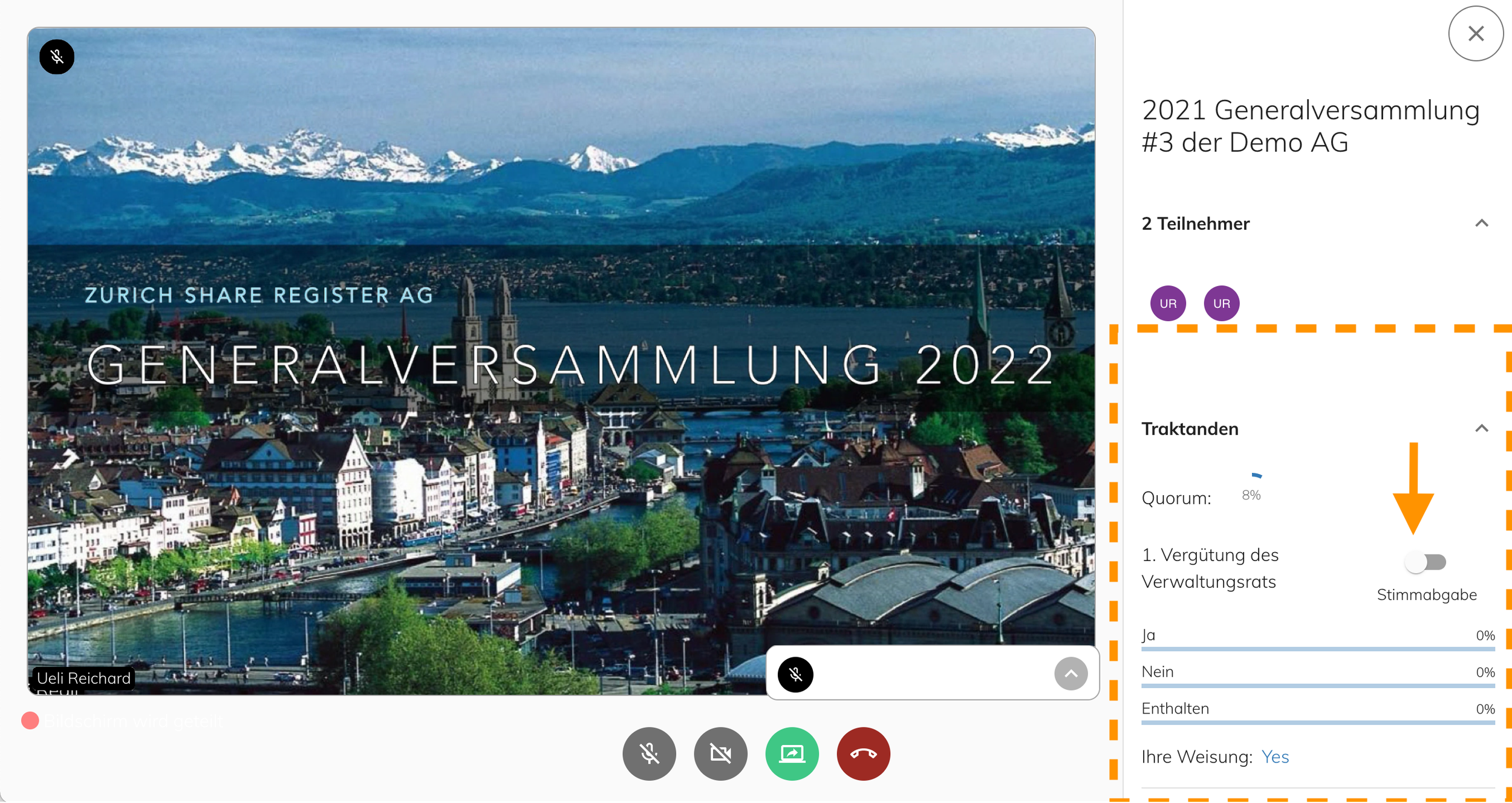Unmute microphone in the call controls
This screenshot has width=1512, height=803.
649,754
